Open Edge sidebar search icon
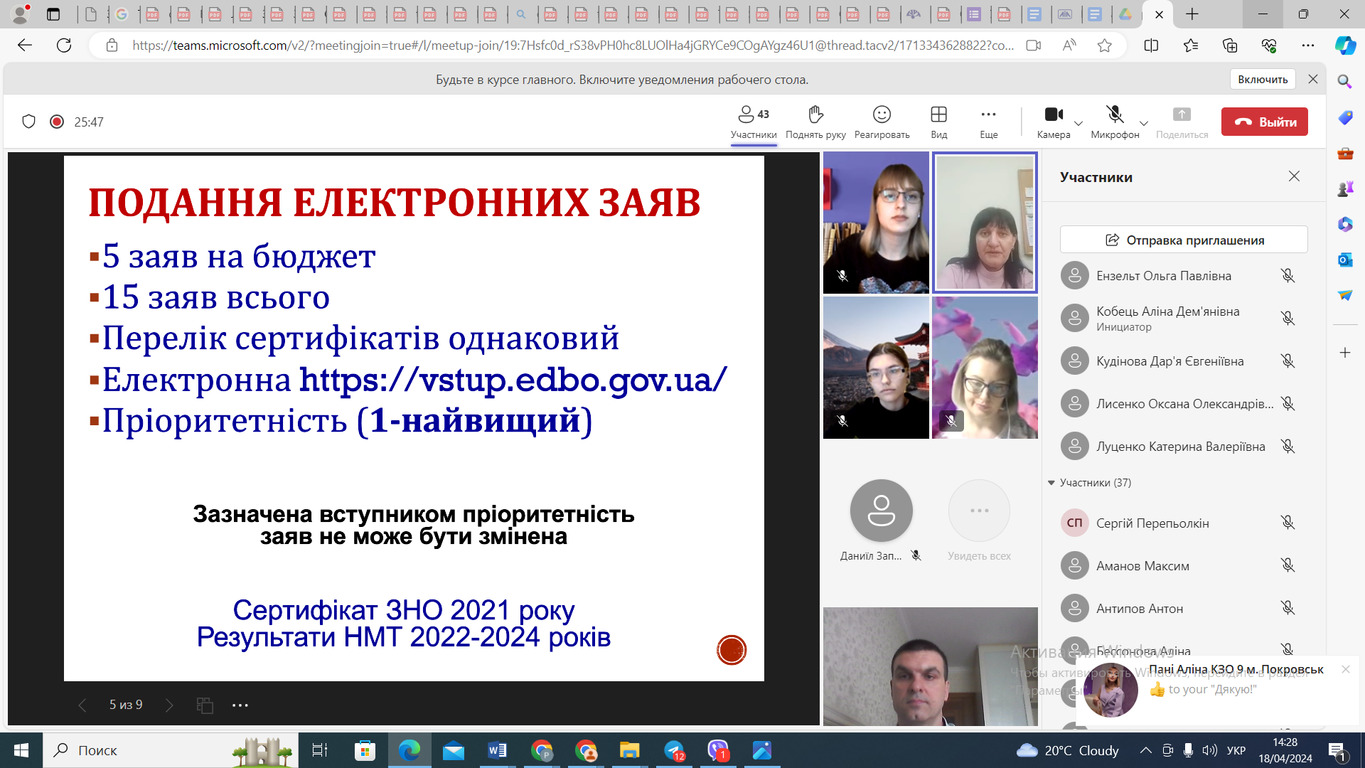This screenshot has width=1365, height=768. pyautogui.click(x=1345, y=83)
